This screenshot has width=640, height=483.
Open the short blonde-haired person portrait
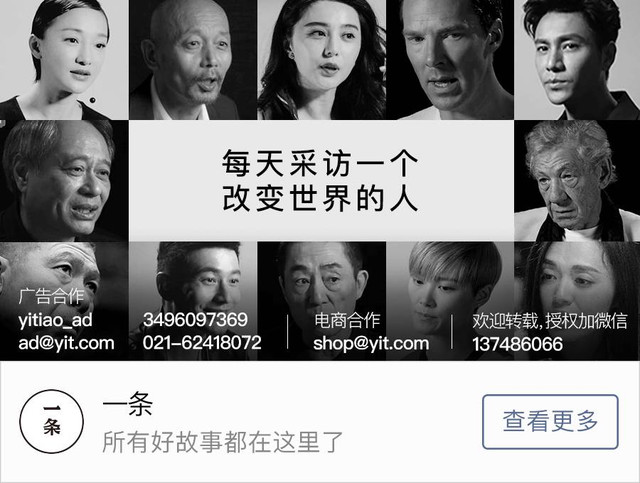click(x=450, y=301)
